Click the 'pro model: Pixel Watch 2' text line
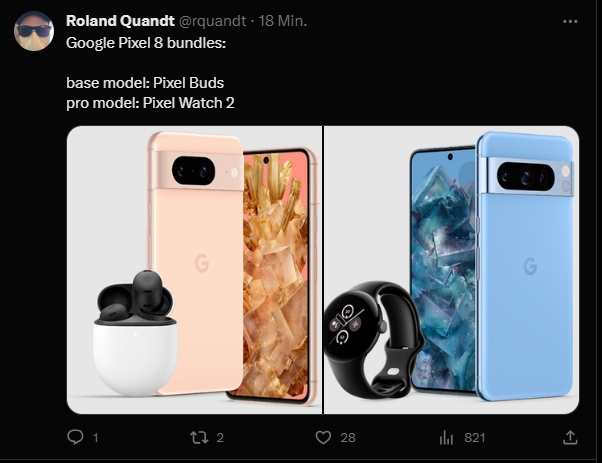This screenshot has width=602, height=463. pos(150,103)
